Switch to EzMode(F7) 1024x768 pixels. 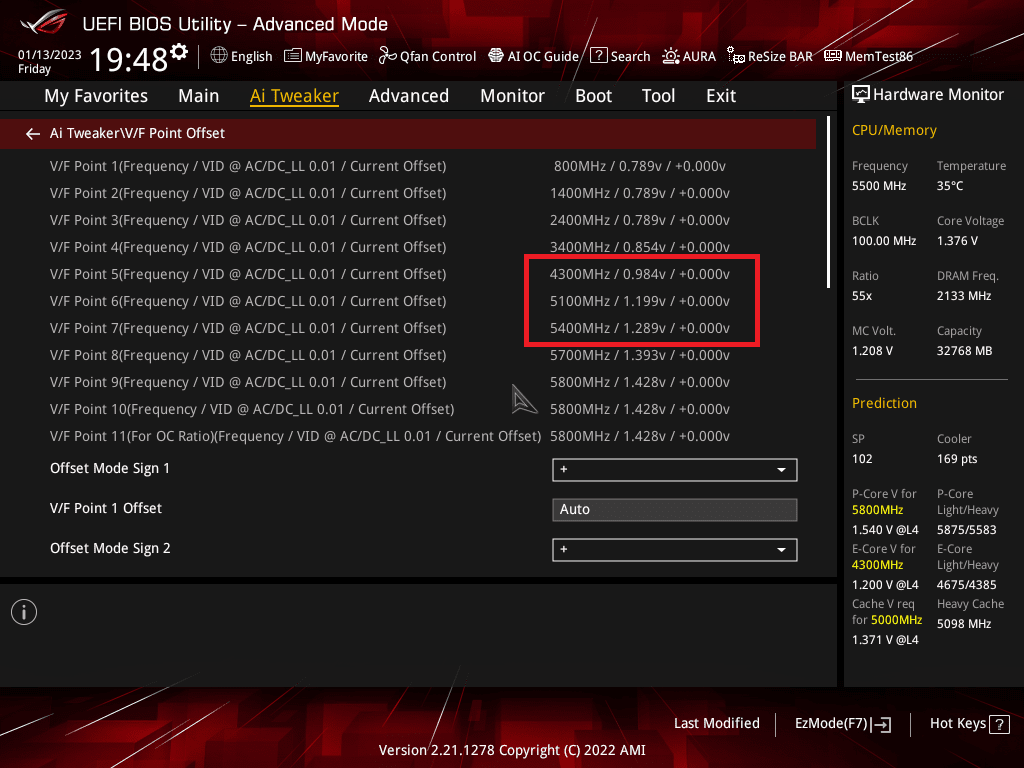[842, 724]
